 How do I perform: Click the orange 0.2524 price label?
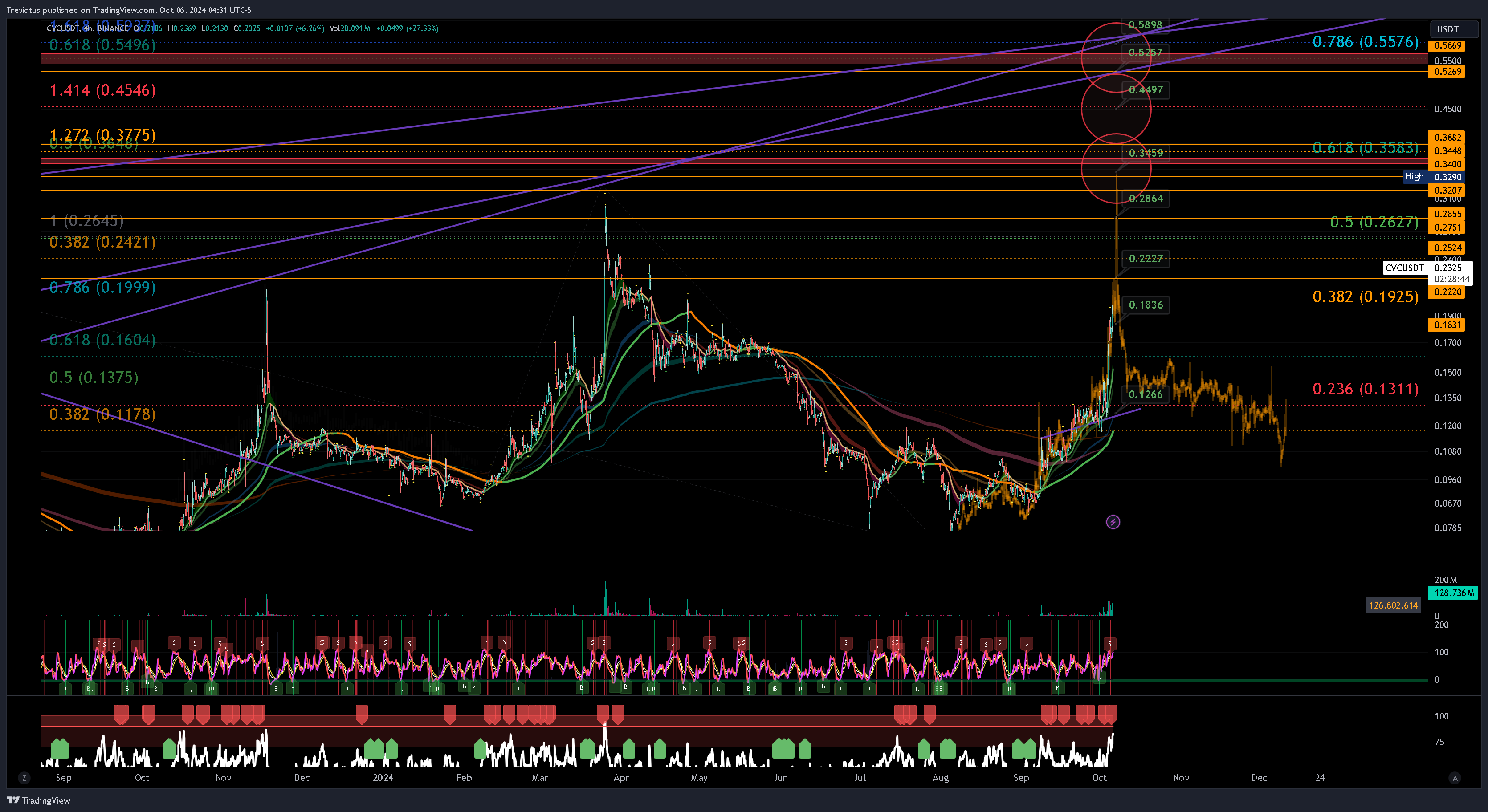tap(1447, 248)
